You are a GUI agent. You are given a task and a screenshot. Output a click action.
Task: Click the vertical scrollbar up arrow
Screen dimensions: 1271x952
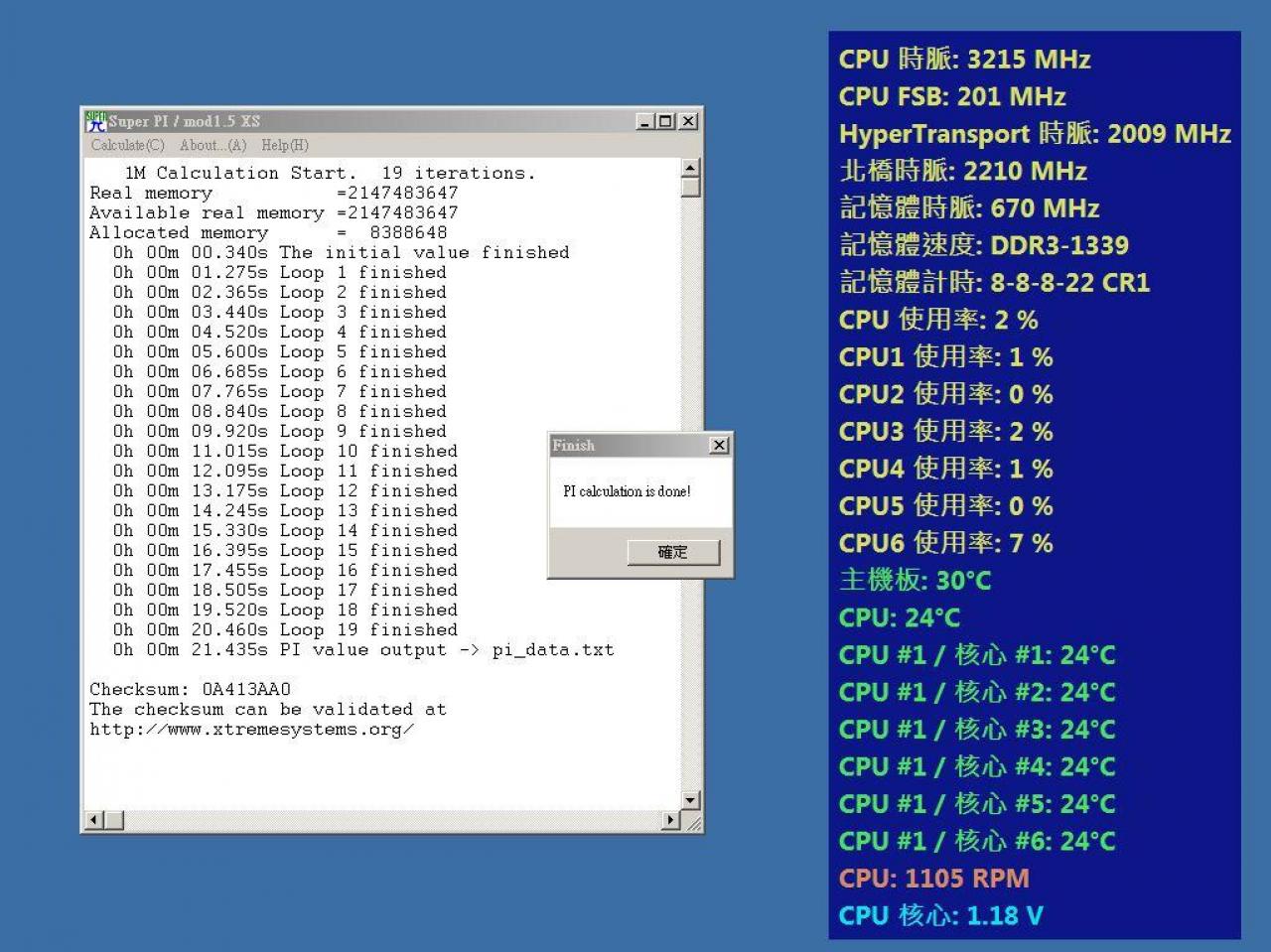tap(691, 167)
